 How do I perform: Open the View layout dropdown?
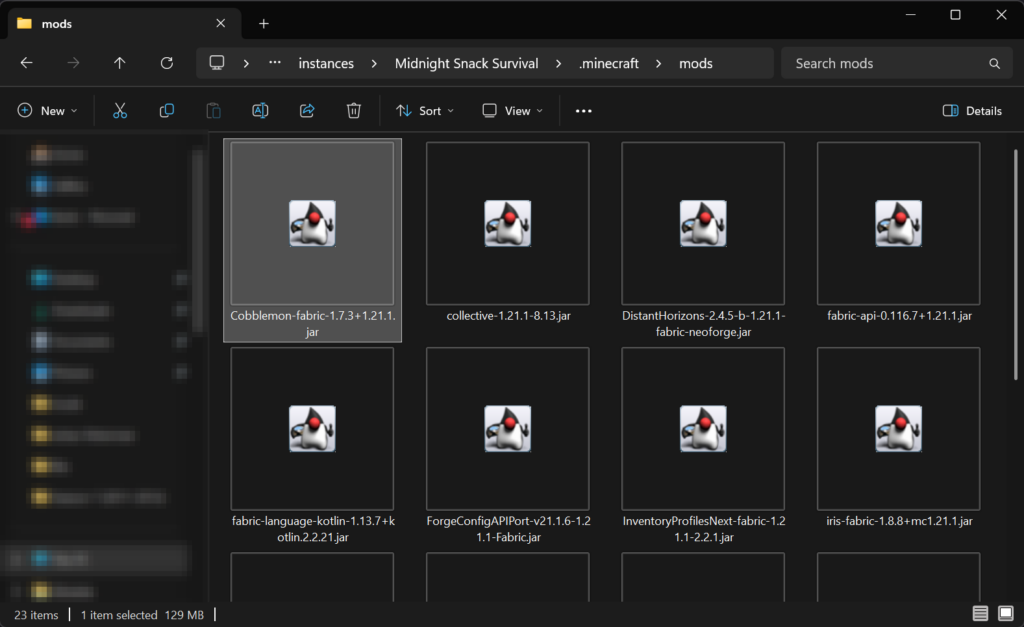click(x=512, y=111)
